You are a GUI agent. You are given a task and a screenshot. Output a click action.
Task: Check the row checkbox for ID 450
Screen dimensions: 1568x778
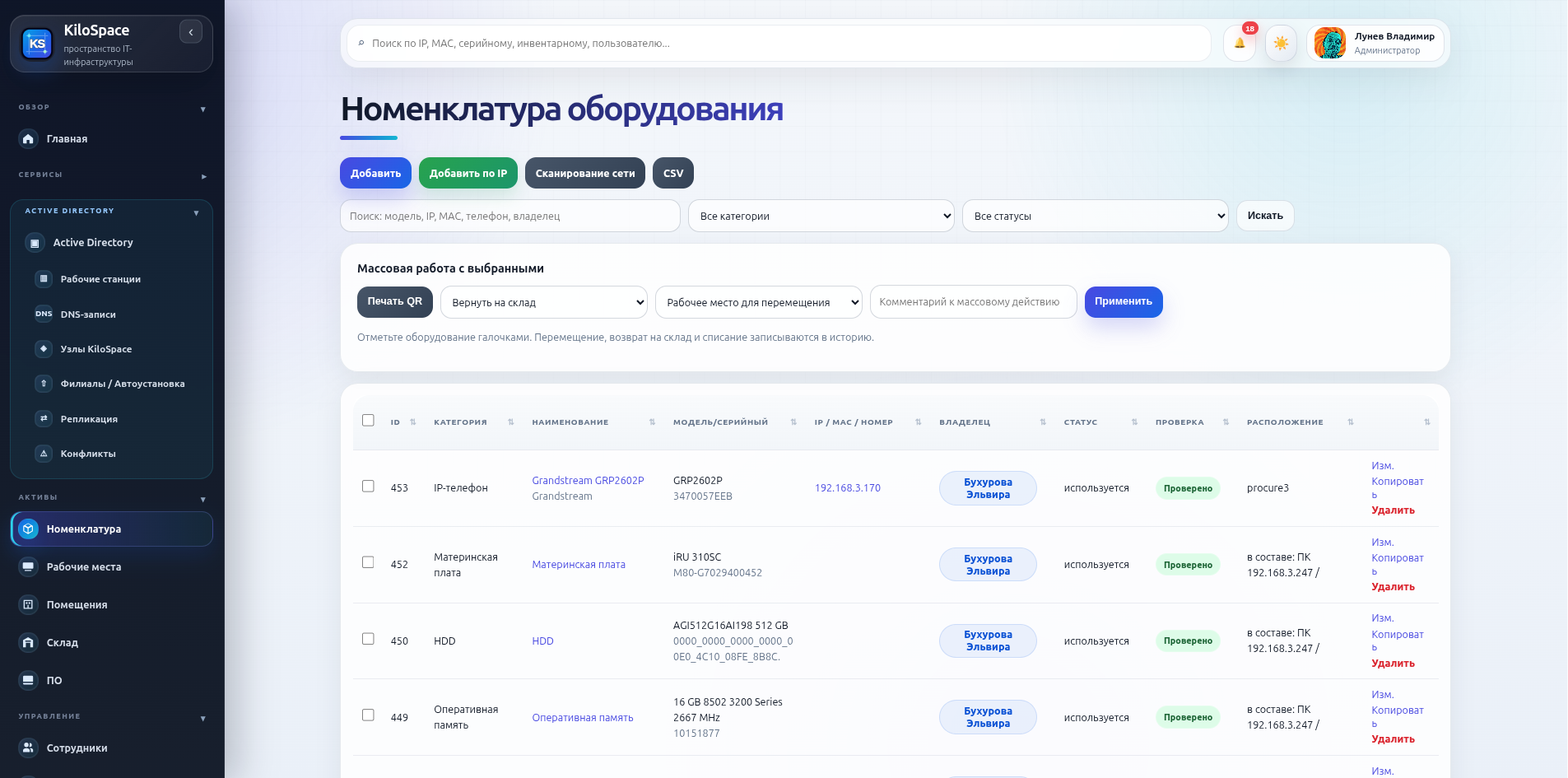click(368, 639)
